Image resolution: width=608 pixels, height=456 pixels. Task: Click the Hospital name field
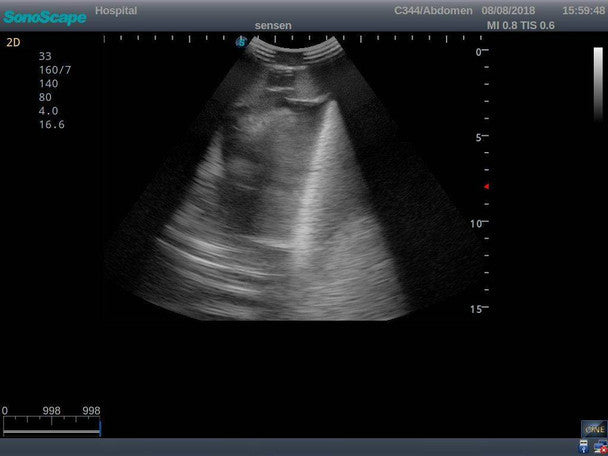coord(116,10)
